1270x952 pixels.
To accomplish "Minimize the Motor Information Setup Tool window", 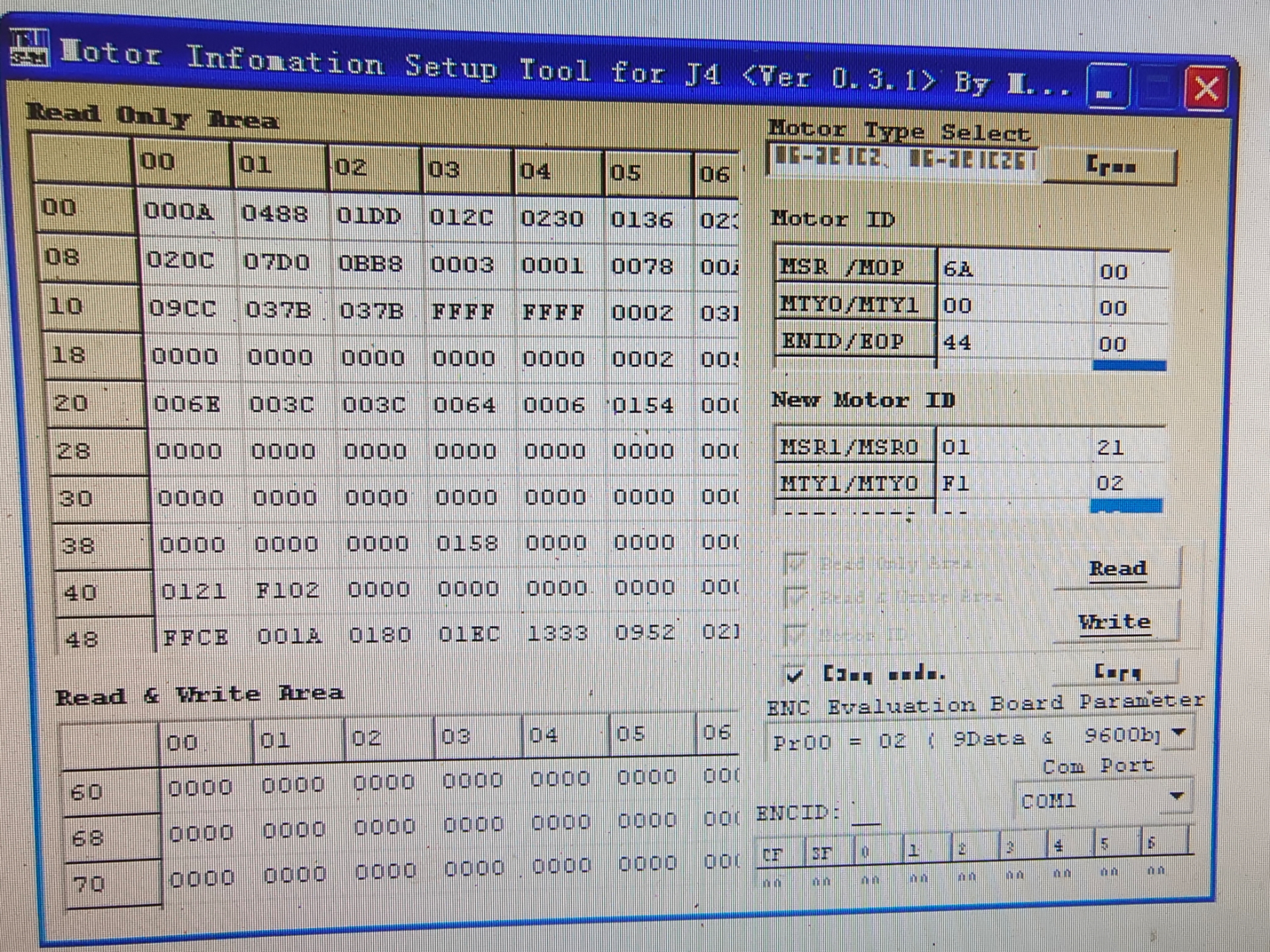I will coord(1107,87).
